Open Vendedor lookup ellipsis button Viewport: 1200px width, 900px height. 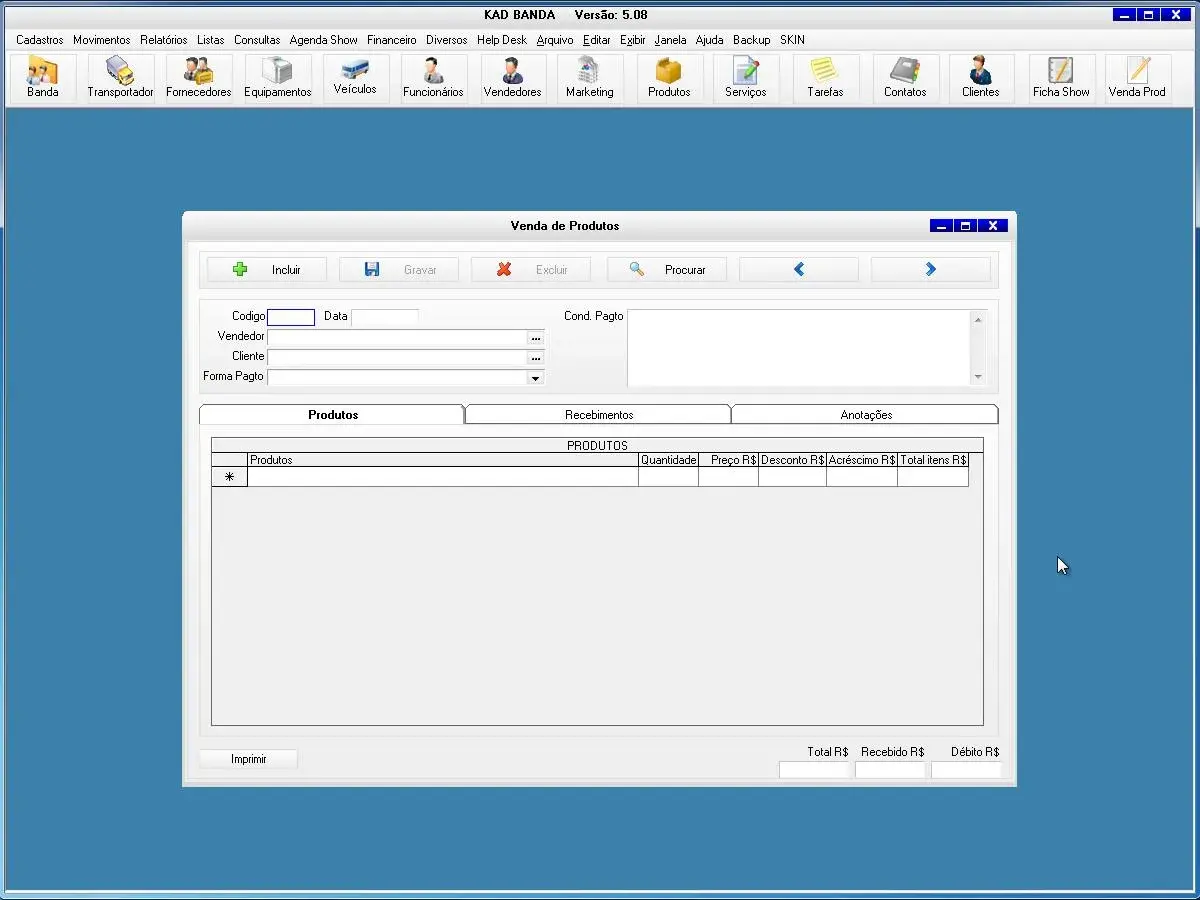pos(536,338)
